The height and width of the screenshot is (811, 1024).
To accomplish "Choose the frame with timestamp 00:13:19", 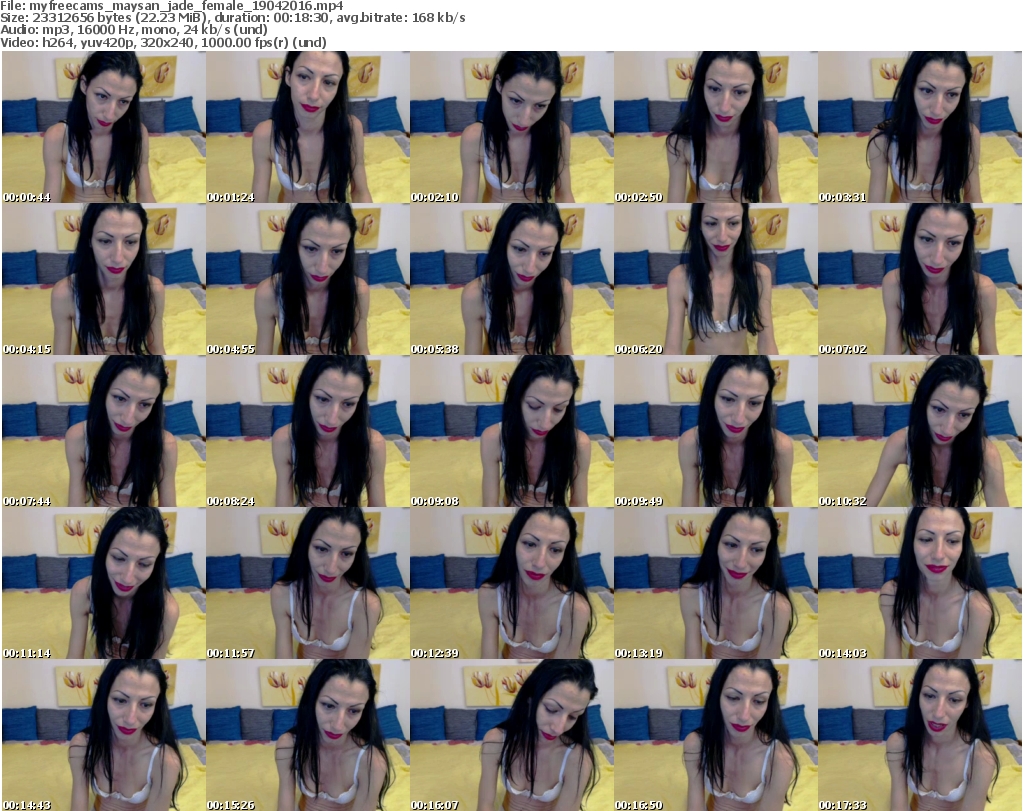I will click(716, 583).
